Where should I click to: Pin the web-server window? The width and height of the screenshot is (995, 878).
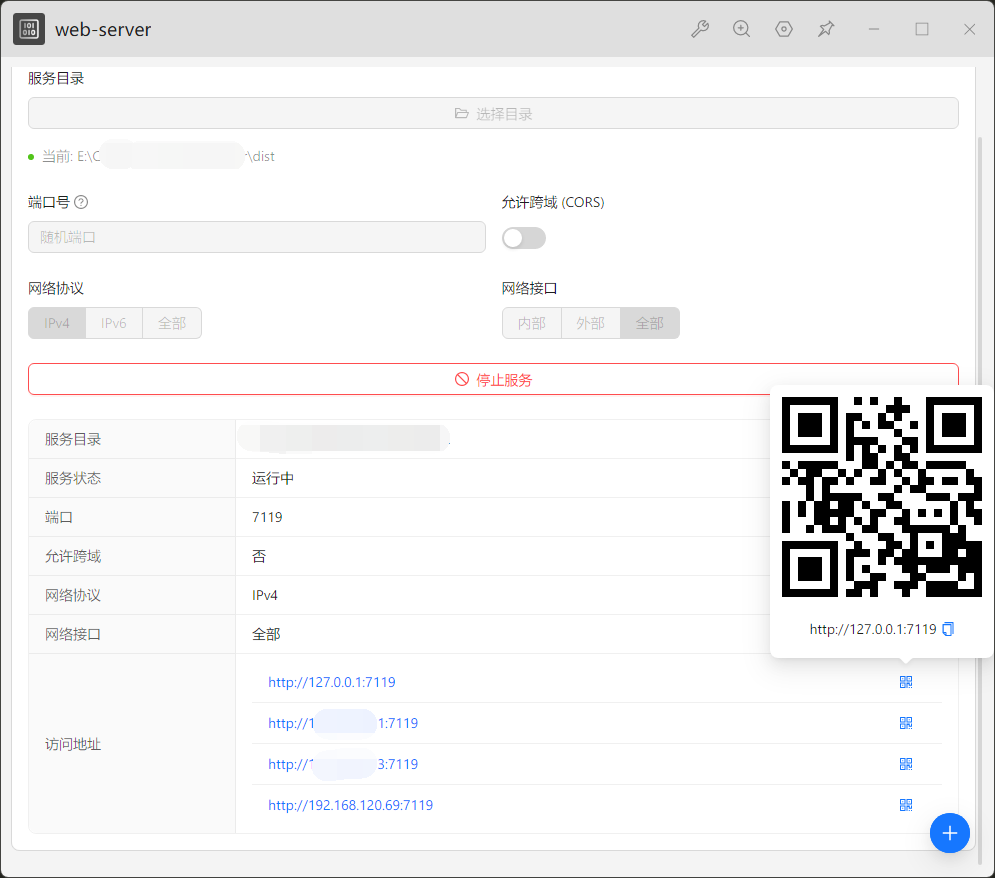point(826,29)
